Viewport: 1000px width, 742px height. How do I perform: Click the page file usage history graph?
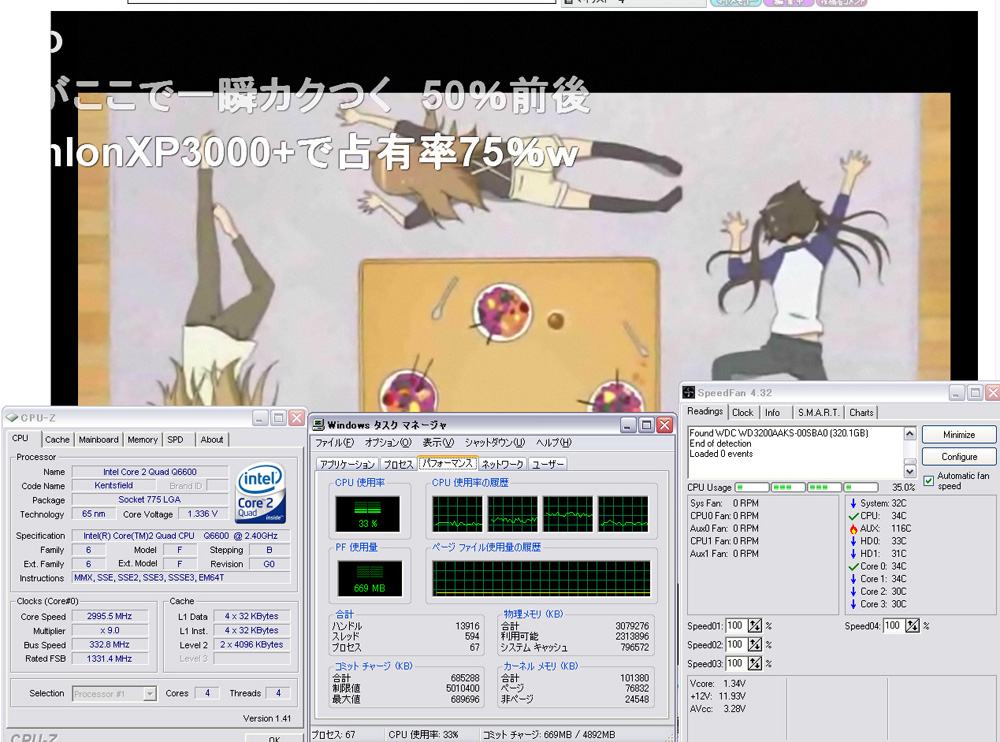tap(541, 579)
